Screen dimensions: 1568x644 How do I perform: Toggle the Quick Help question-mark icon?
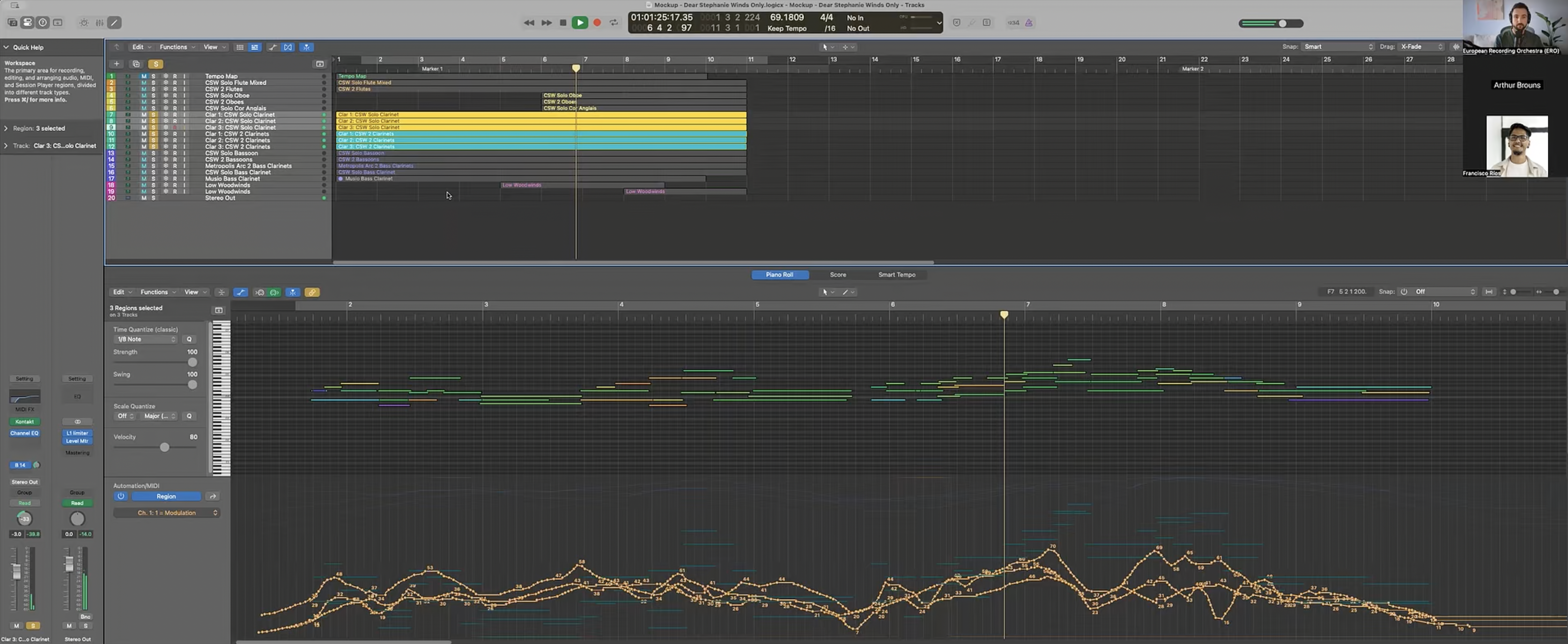click(43, 22)
